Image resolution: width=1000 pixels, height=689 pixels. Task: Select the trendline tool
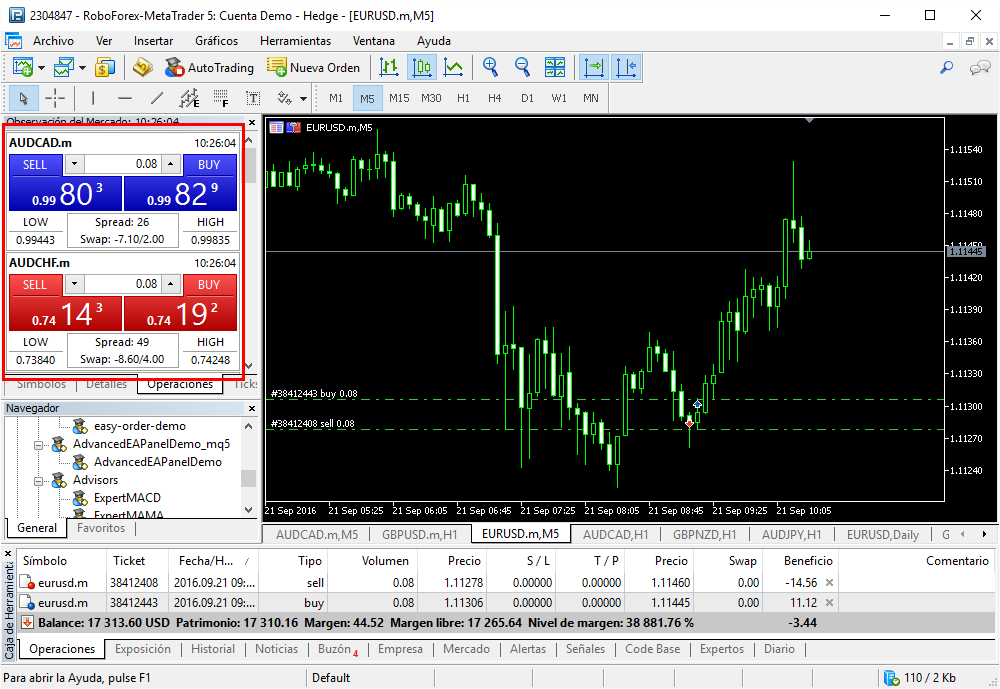click(x=157, y=98)
